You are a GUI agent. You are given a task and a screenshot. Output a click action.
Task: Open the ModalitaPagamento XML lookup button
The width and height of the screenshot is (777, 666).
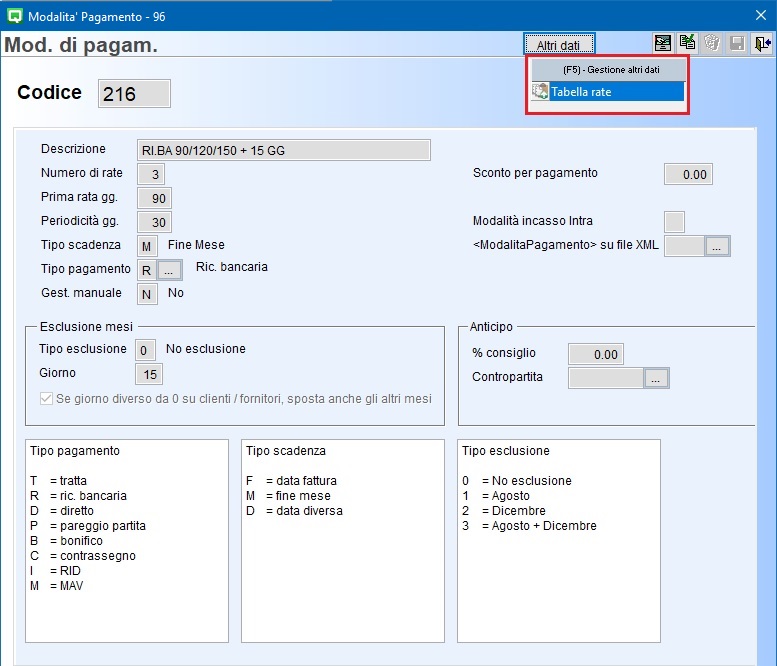click(718, 246)
